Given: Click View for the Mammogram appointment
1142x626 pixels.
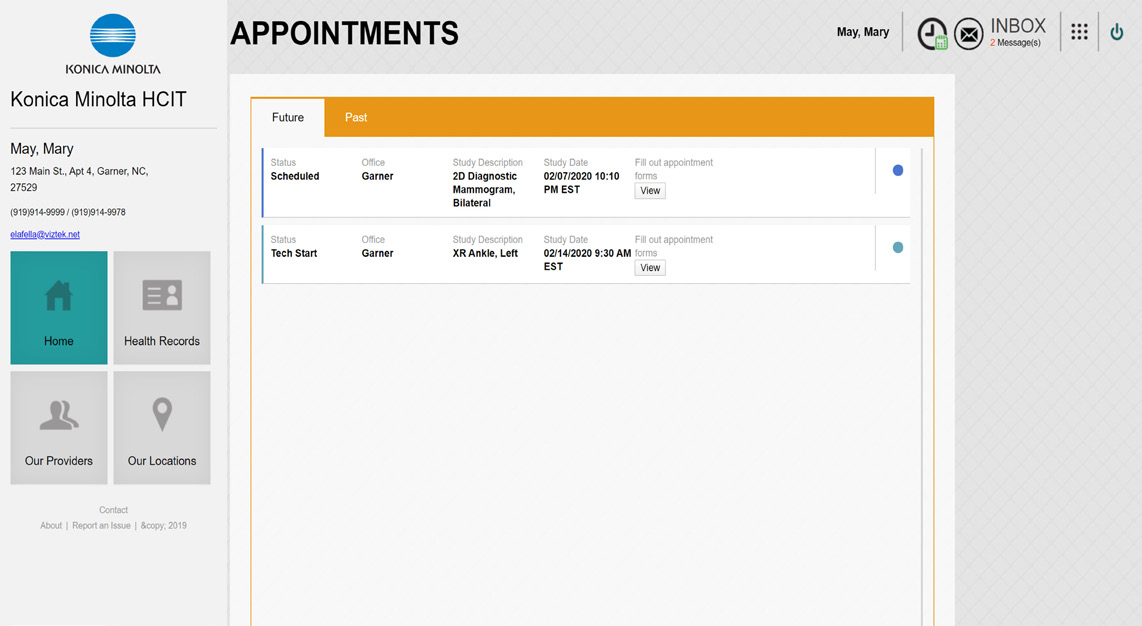Looking at the screenshot, I should (650, 191).
